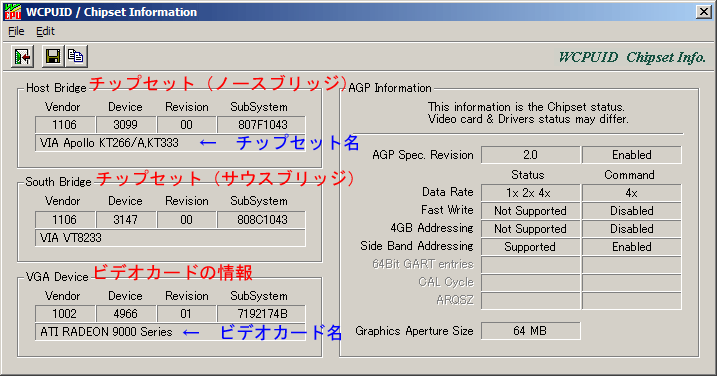Click the empty 64Bit GART entries status field
Screen dimensions: 717x376
(530, 265)
